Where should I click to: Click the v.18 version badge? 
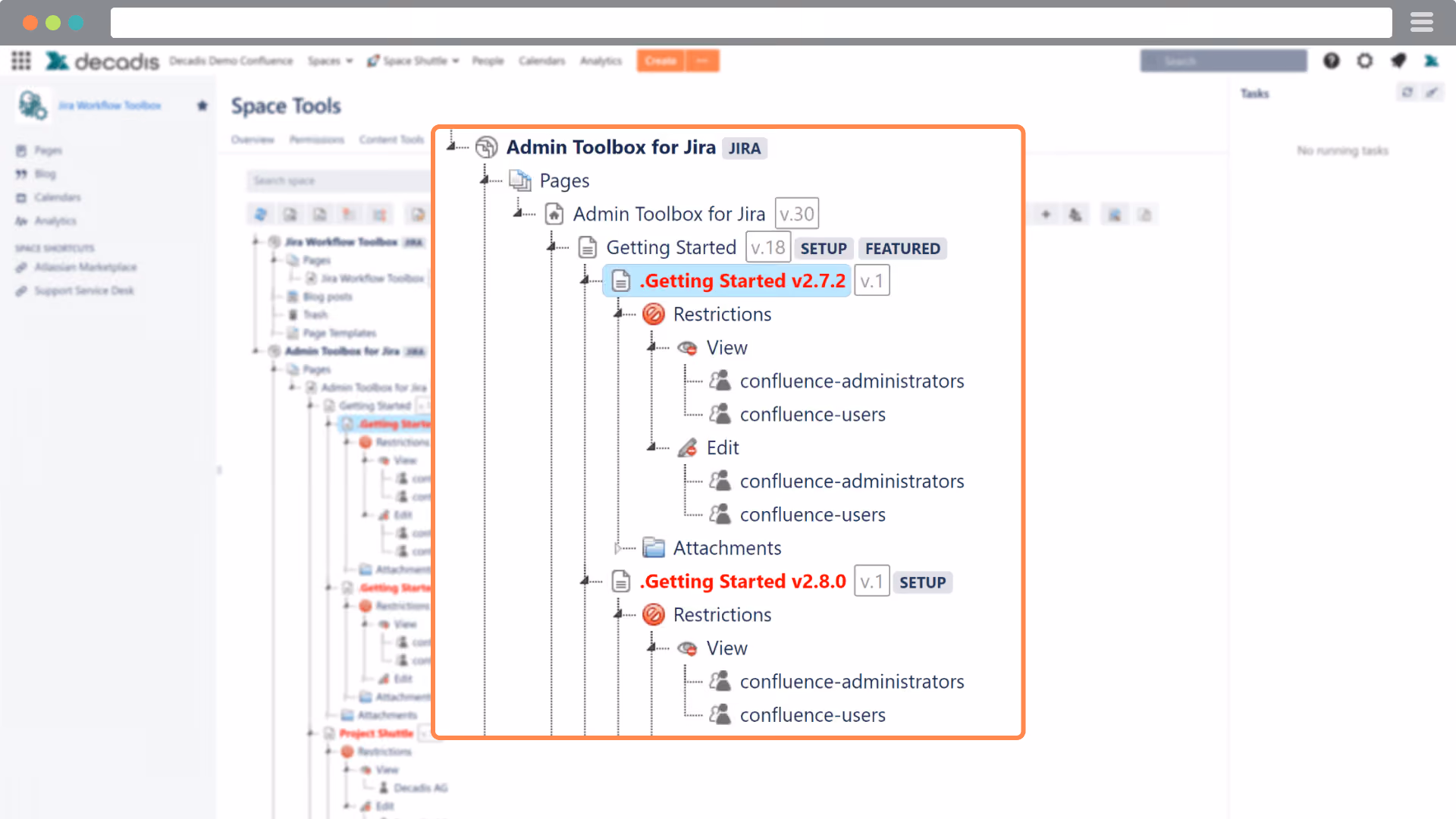click(768, 247)
